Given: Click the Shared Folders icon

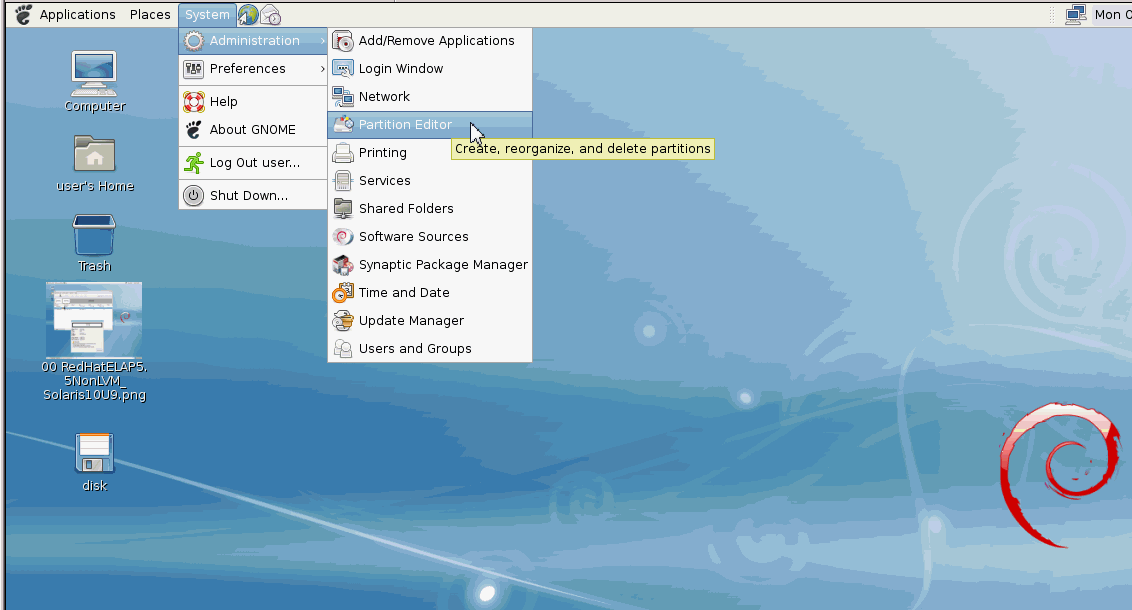Looking at the screenshot, I should pyautogui.click(x=343, y=209).
